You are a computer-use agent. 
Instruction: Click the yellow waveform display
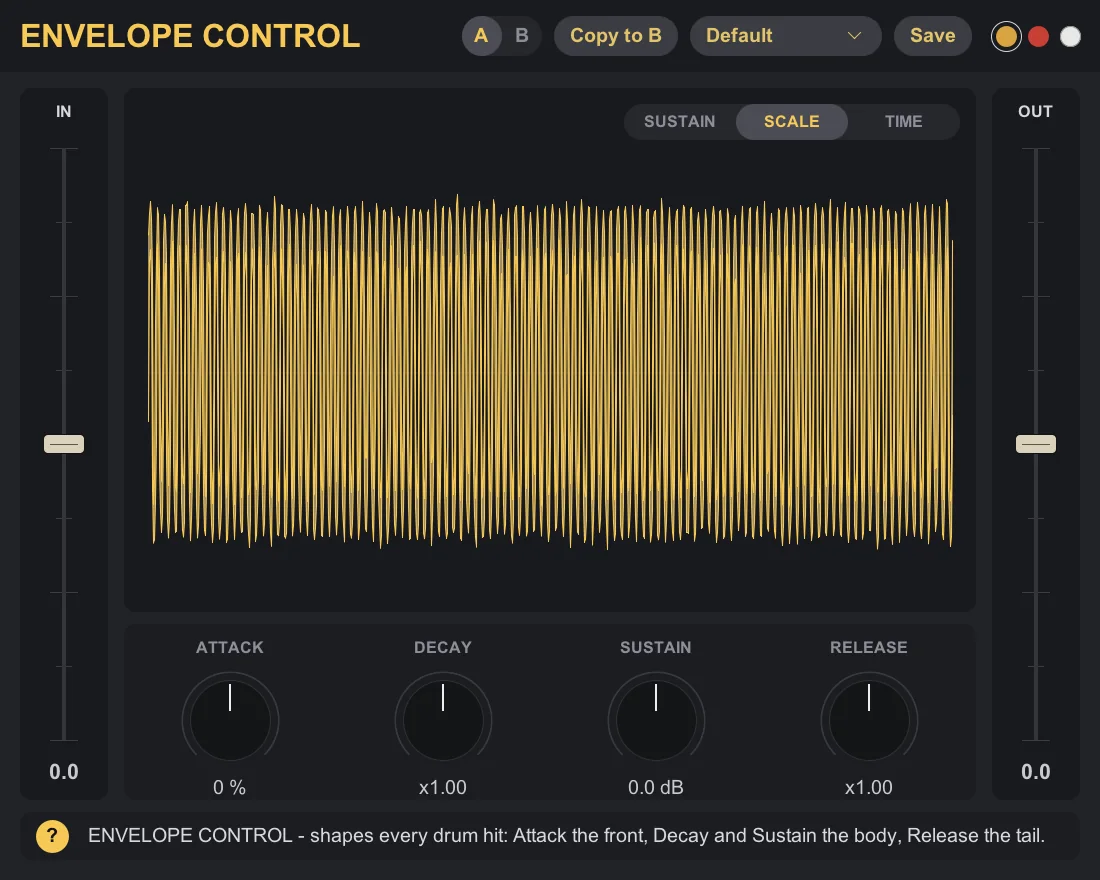point(550,371)
